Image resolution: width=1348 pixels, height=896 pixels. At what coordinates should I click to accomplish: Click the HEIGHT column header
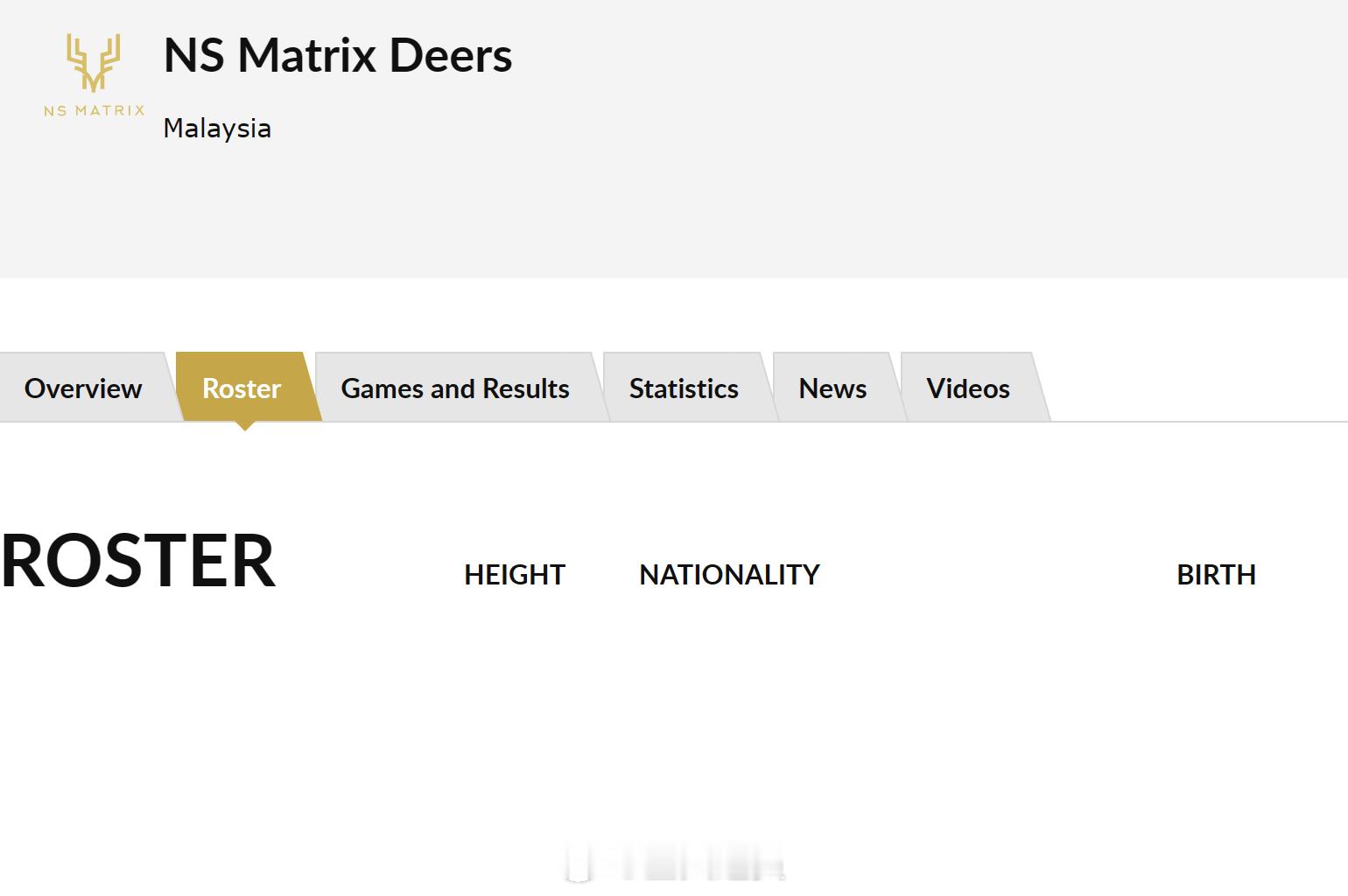pos(515,575)
